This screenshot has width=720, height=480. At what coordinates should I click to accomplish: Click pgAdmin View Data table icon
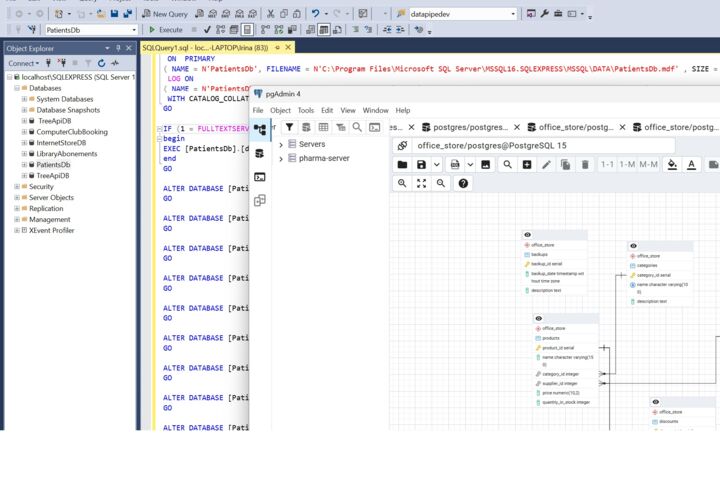323,127
